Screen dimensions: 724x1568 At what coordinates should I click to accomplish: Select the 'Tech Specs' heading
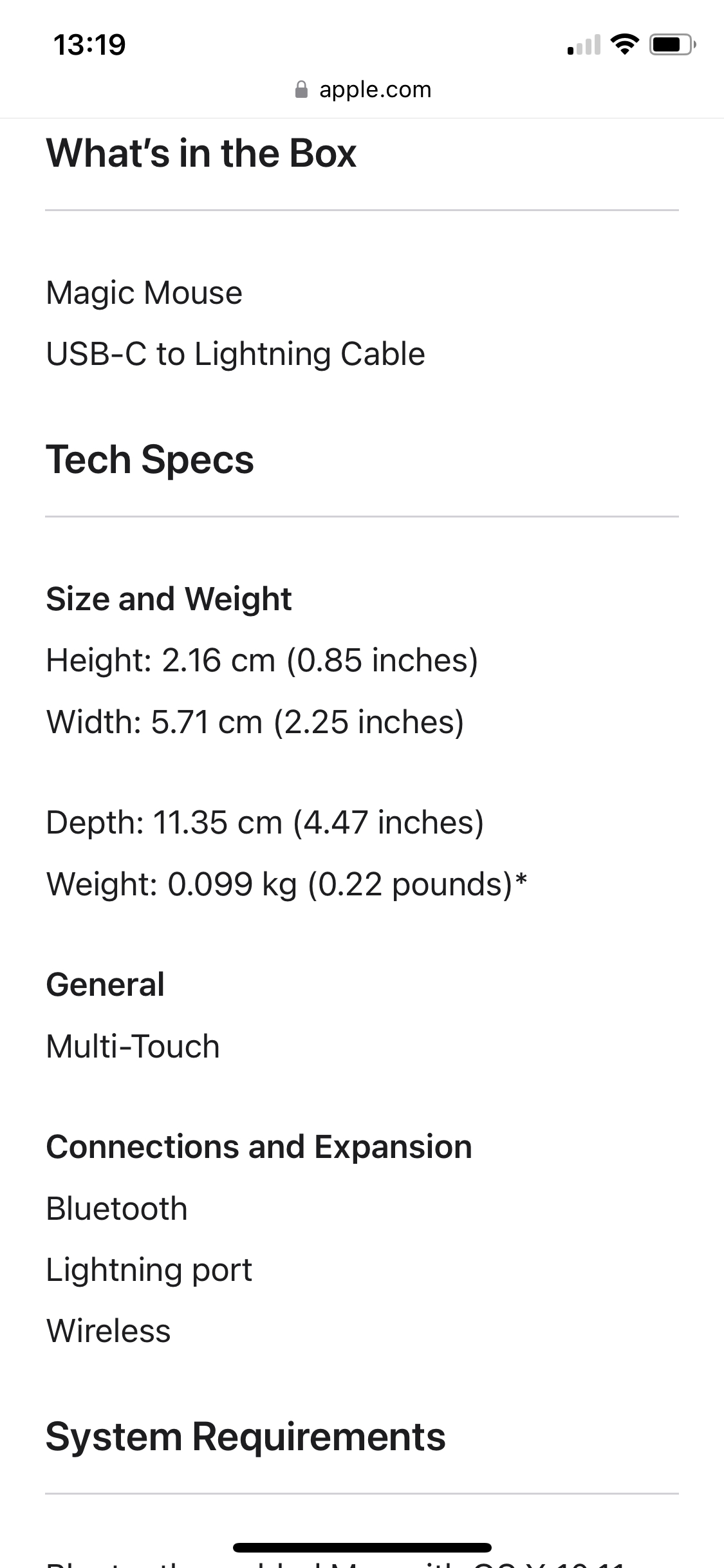(149, 459)
